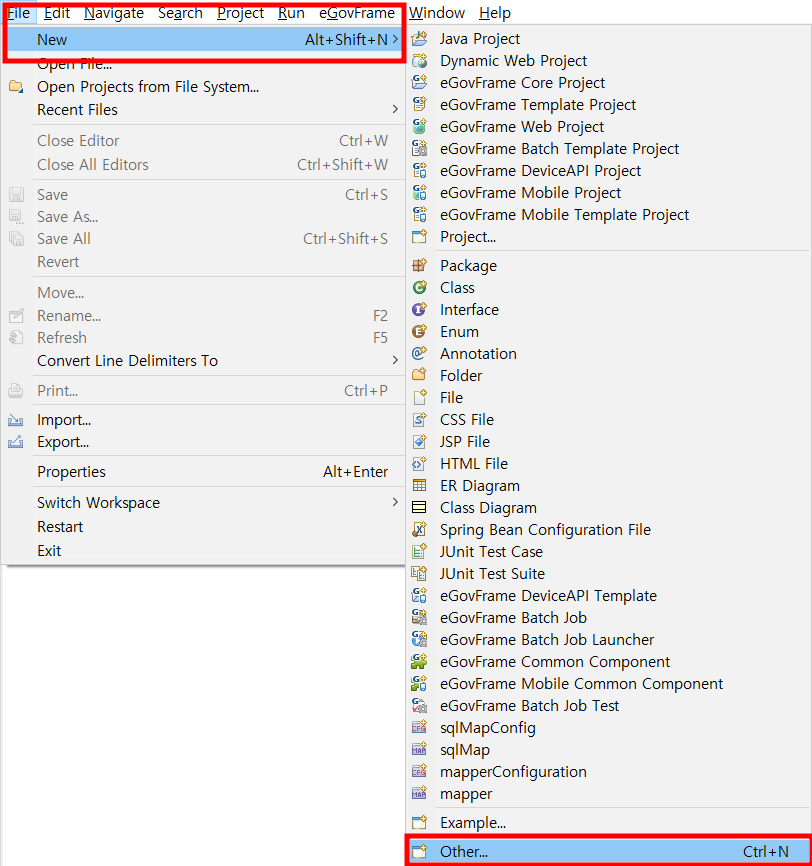Click the Spring Bean Configuration File icon

pos(420,530)
